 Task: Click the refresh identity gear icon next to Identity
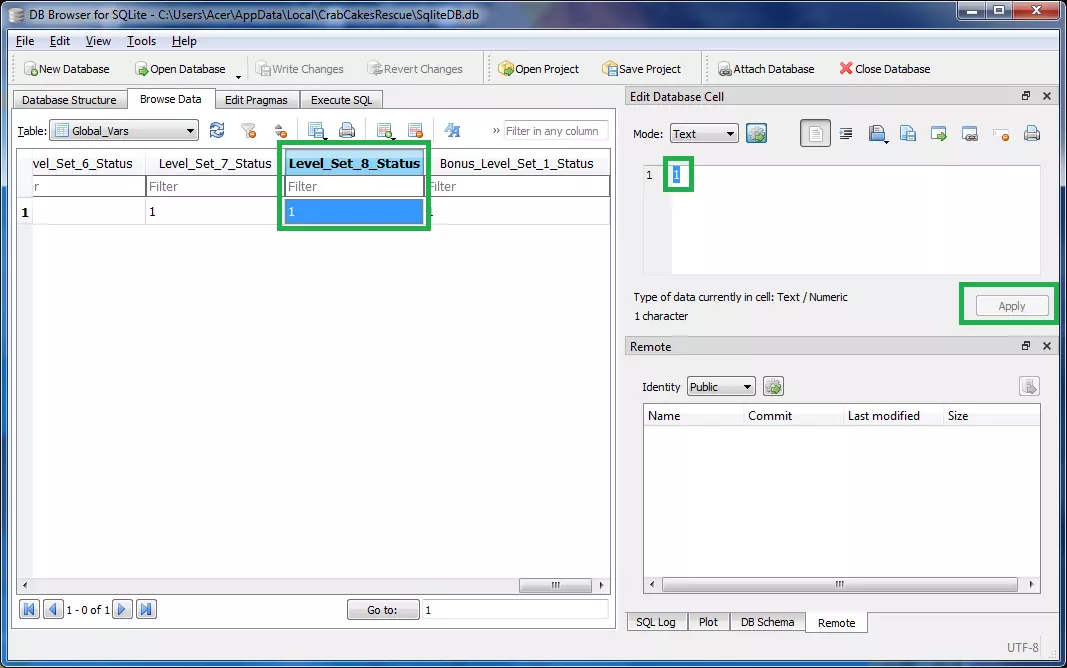coord(773,386)
